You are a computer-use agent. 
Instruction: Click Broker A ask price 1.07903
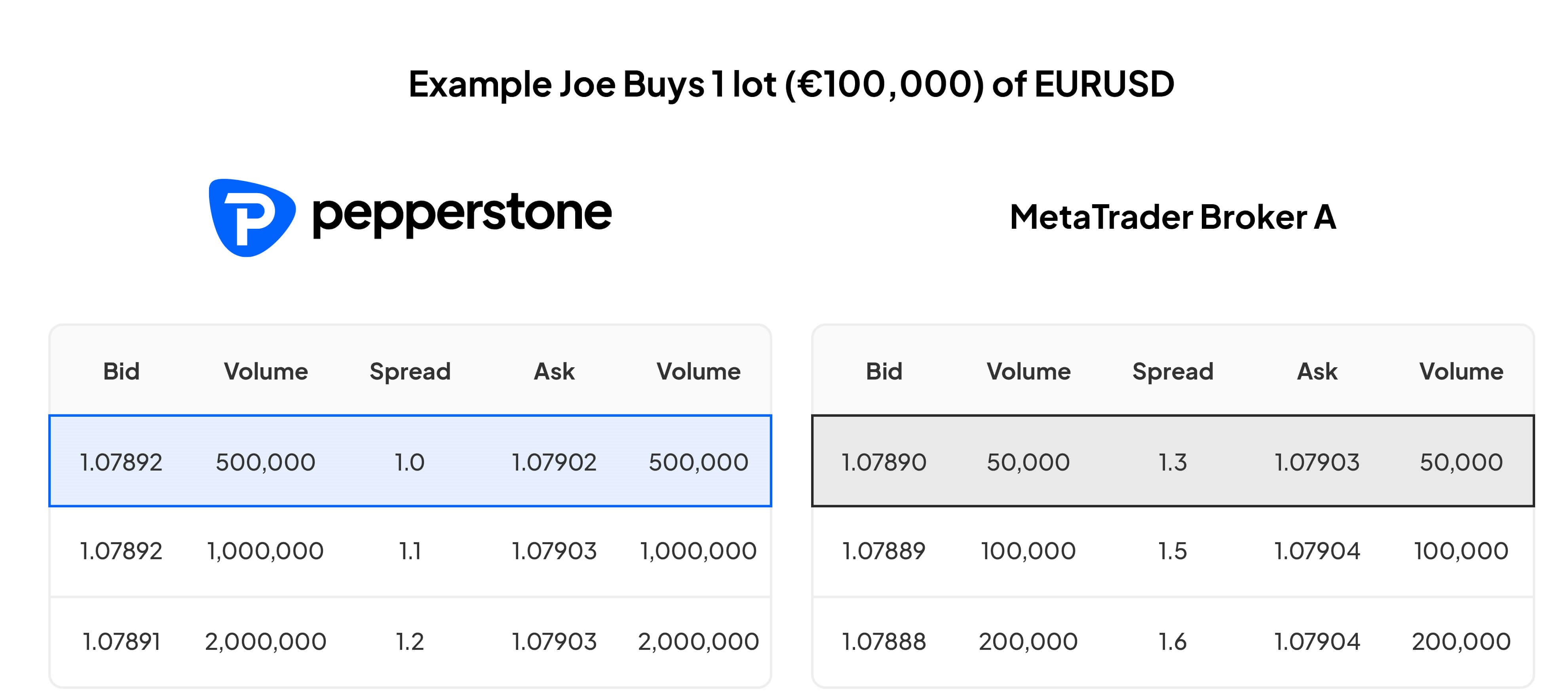(1317, 462)
